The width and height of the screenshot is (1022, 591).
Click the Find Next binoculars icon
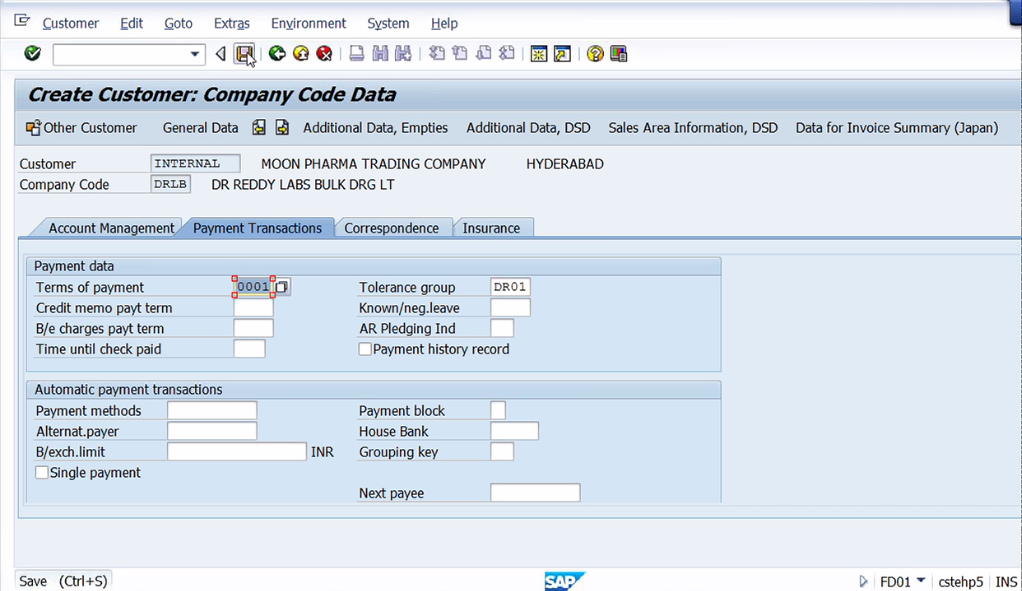[403, 53]
